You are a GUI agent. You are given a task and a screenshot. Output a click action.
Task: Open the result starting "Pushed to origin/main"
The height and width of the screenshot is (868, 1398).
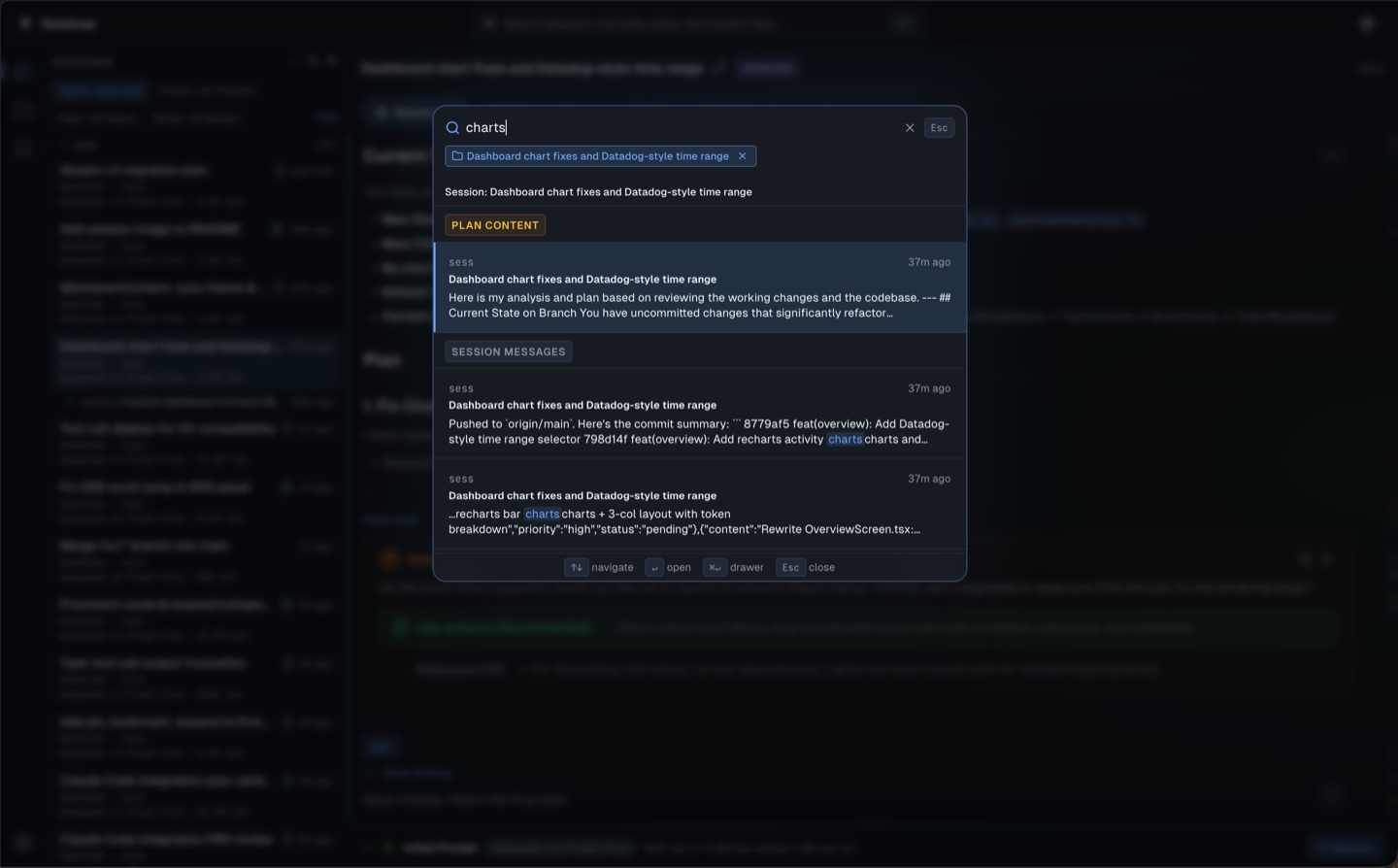pyautogui.click(x=700, y=414)
